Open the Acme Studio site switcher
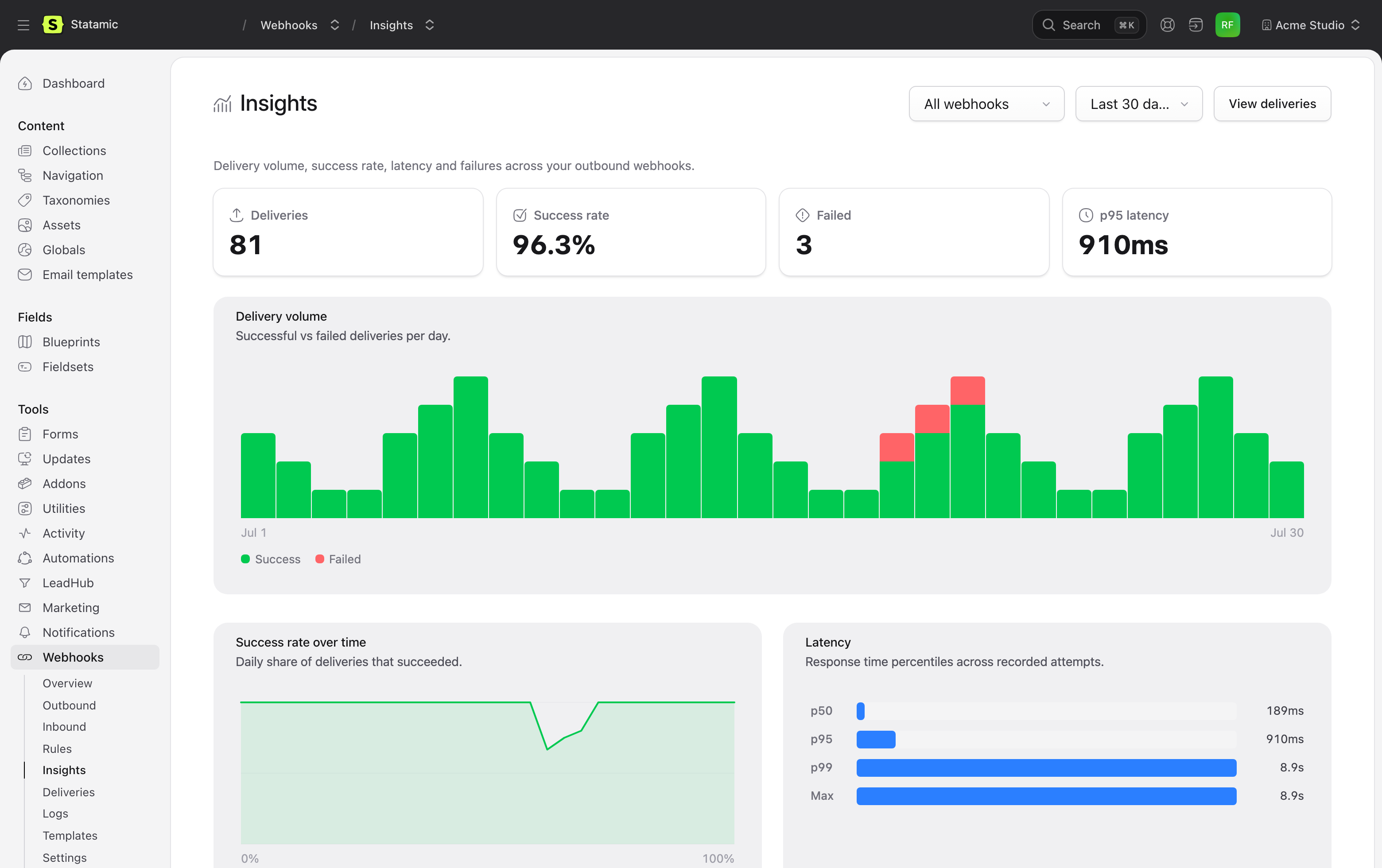The image size is (1382, 868). point(1310,25)
